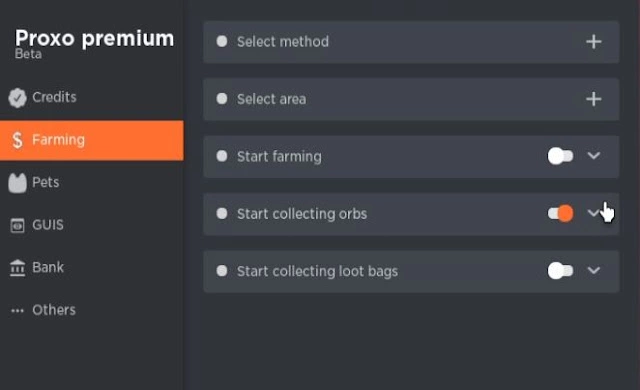Open the Pets tab label

46,182
